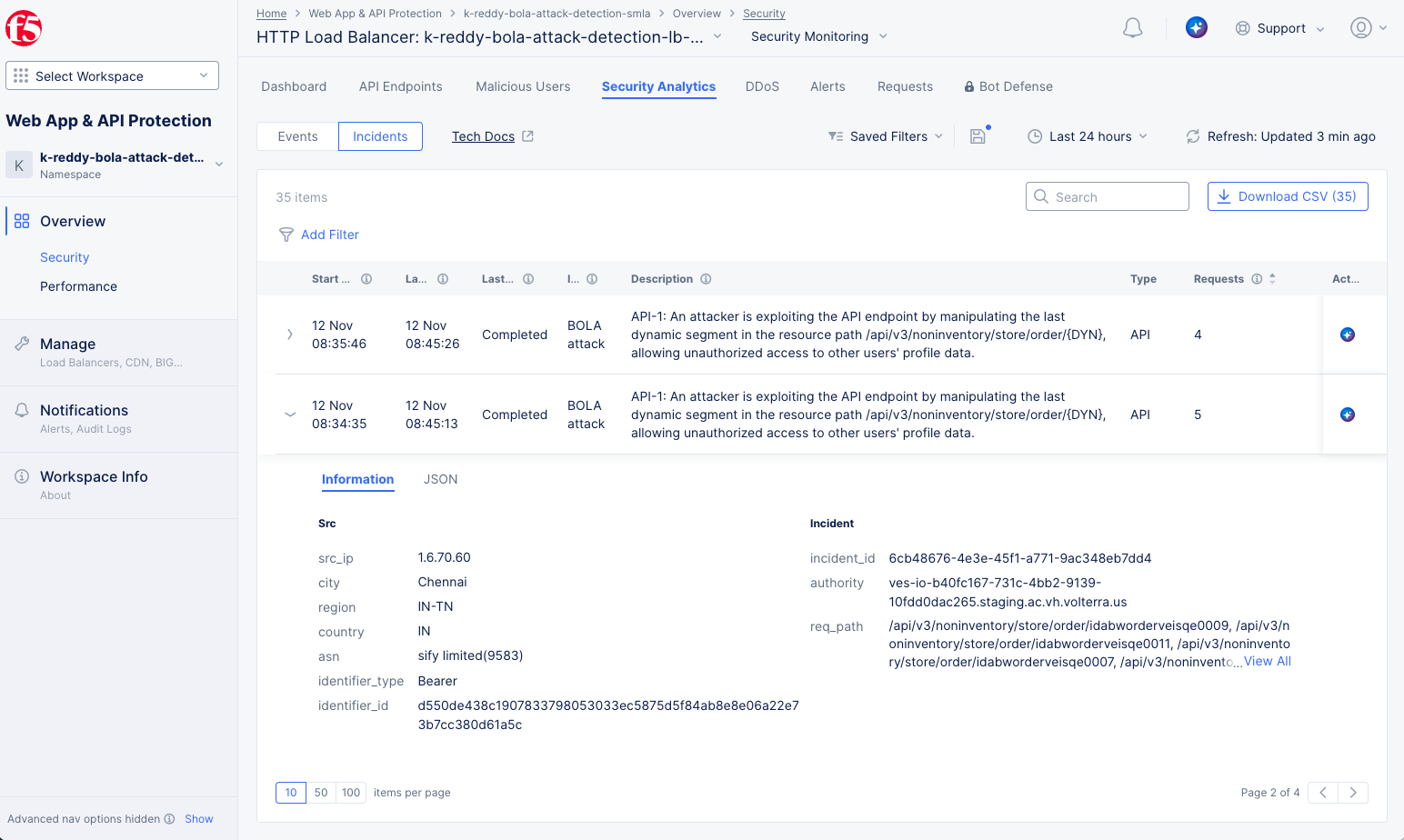The image size is (1404, 840).
Task: Click the AI action icon for the 08:35:46 incident
Action: (x=1348, y=335)
